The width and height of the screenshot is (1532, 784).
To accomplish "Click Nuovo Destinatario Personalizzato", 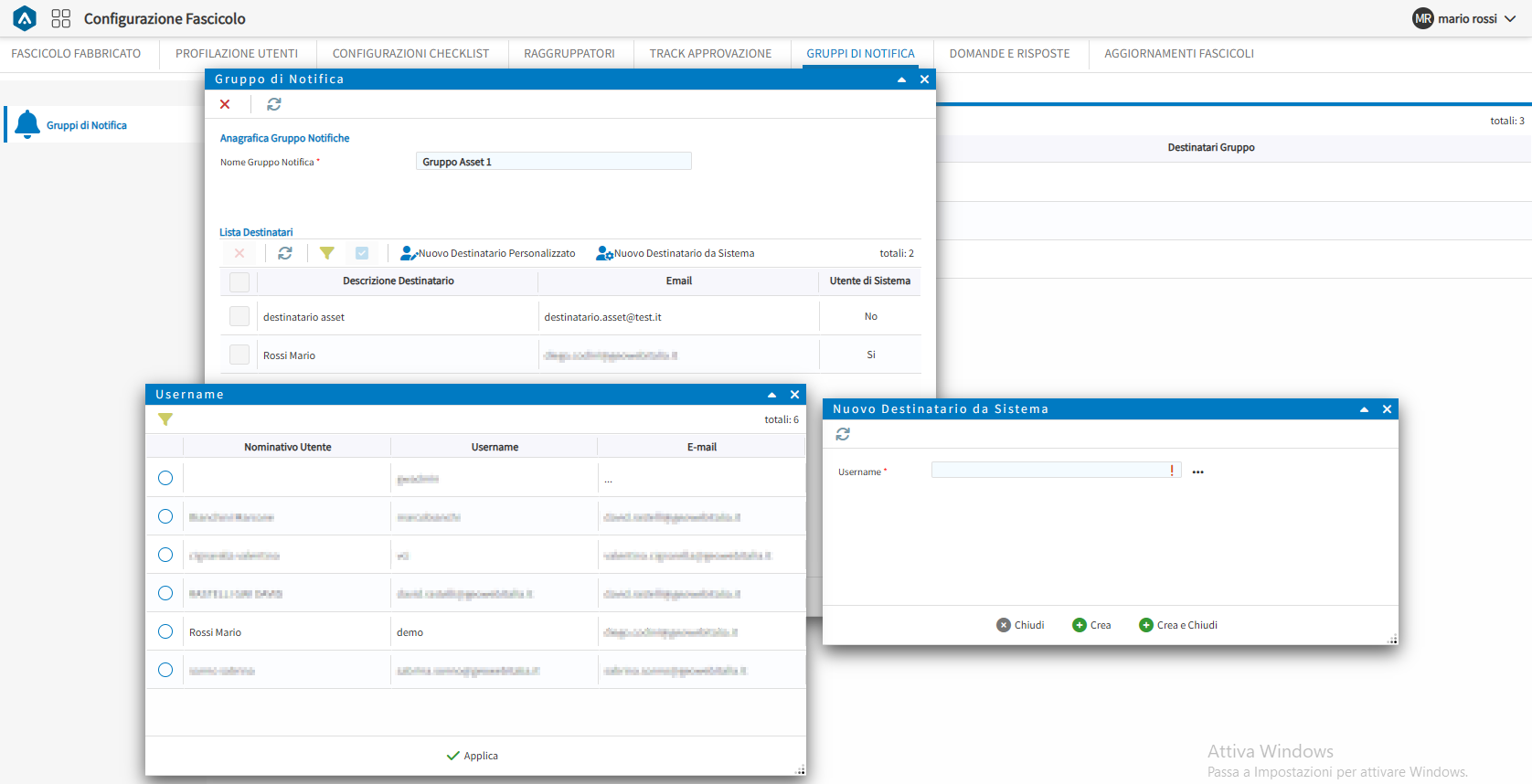I will coord(488,253).
